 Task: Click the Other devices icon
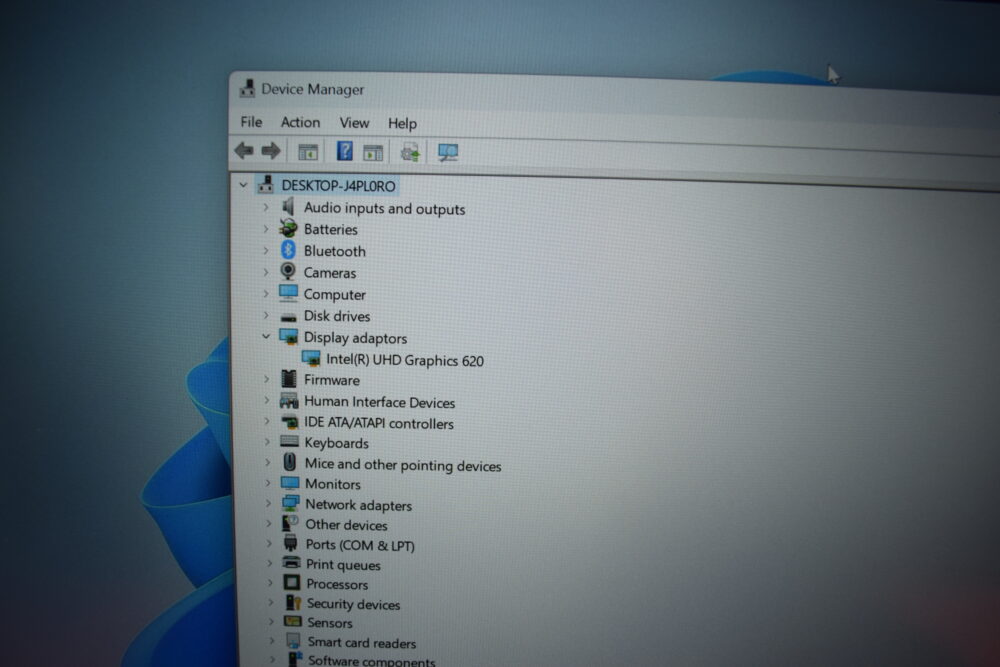tap(290, 523)
